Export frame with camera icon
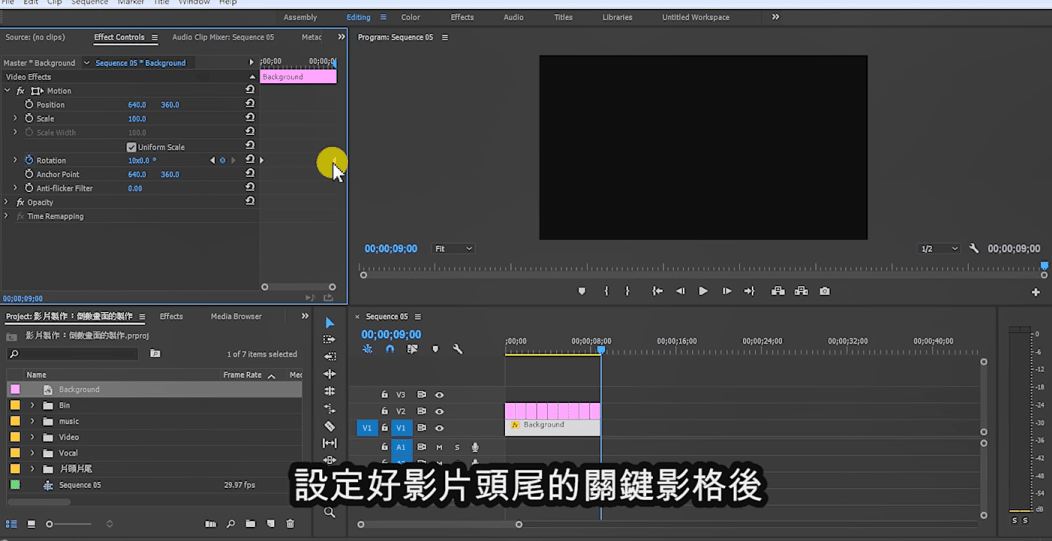 point(825,291)
